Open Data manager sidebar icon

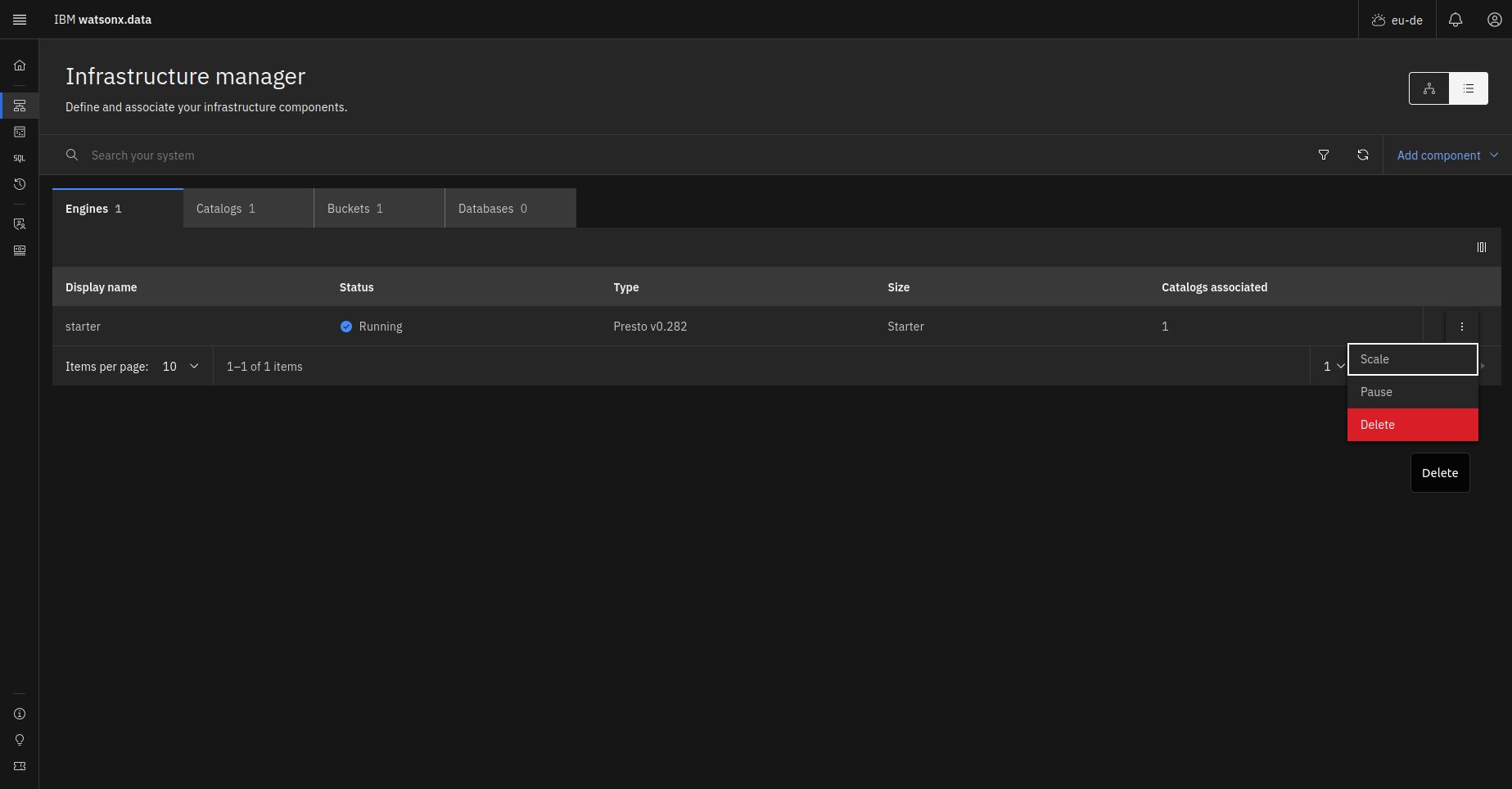pyautogui.click(x=20, y=132)
